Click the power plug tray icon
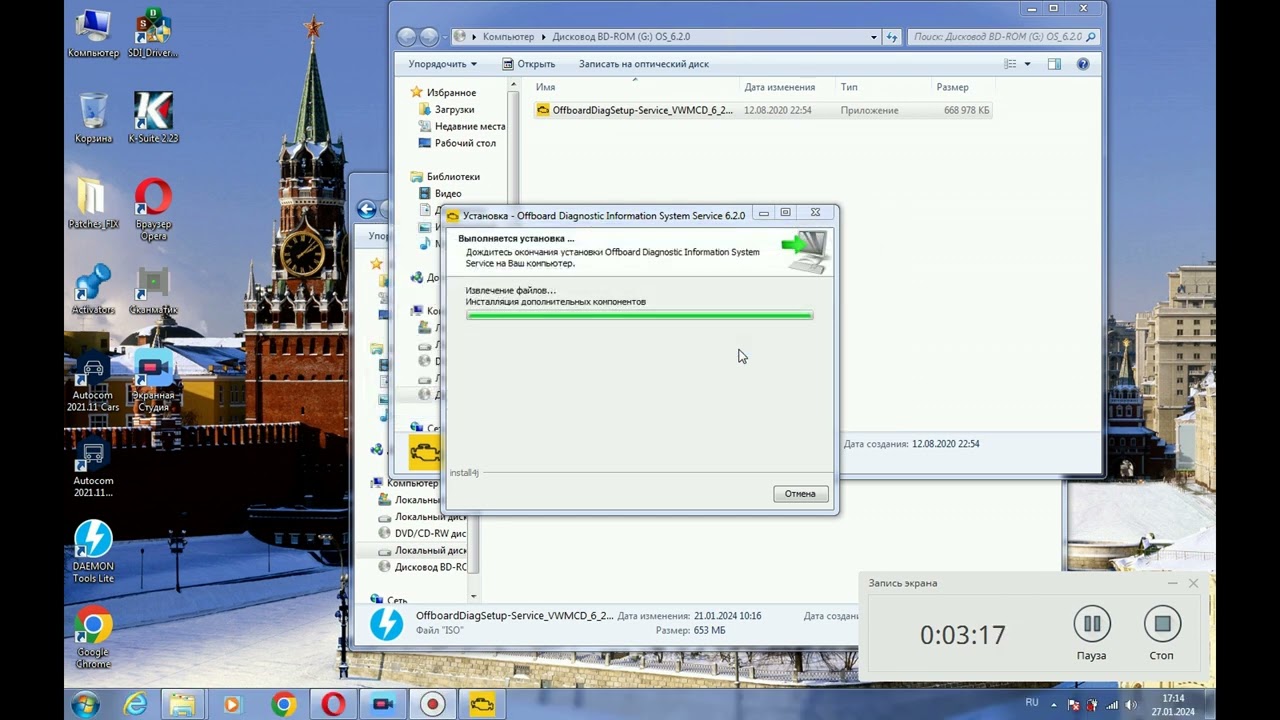The height and width of the screenshot is (720, 1280). (1092, 705)
